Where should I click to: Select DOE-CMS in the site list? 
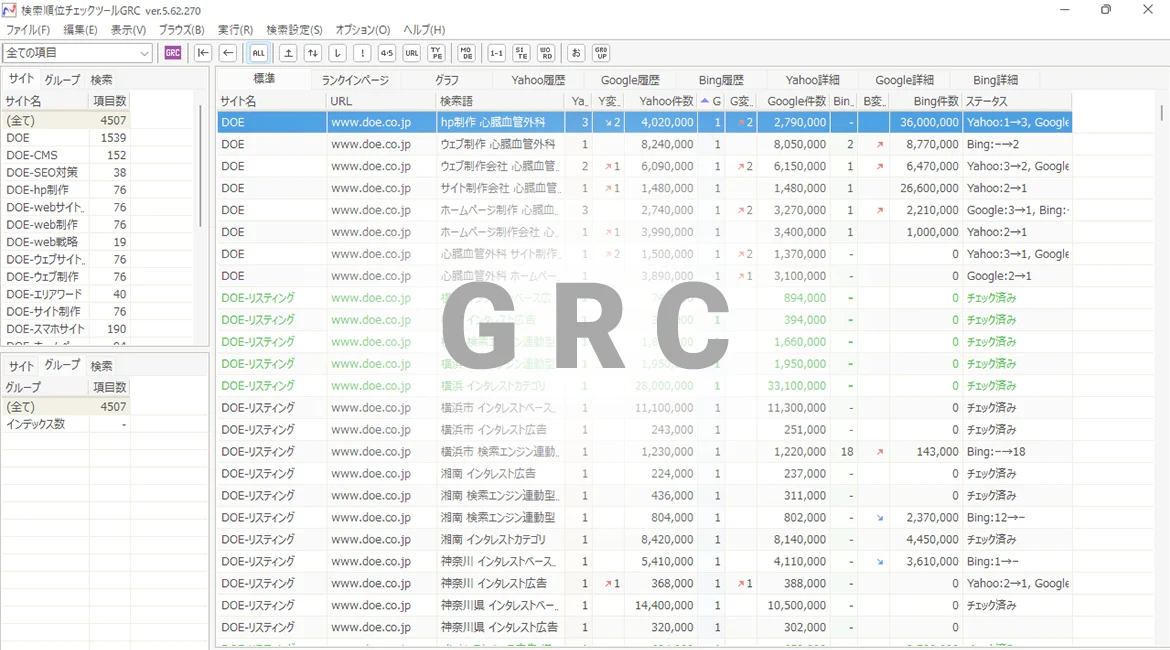[66, 155]
